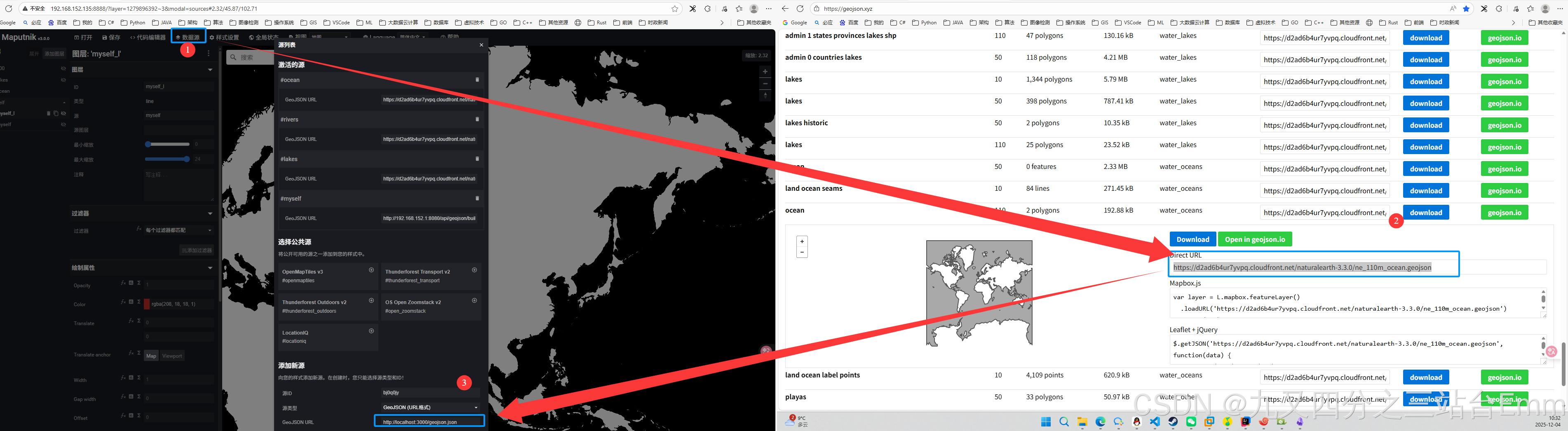Image resolution: width=1568 pixels, height=431 pixels.
Task: Delete the #lakes source via trash icon
Action: pos(477,159)
